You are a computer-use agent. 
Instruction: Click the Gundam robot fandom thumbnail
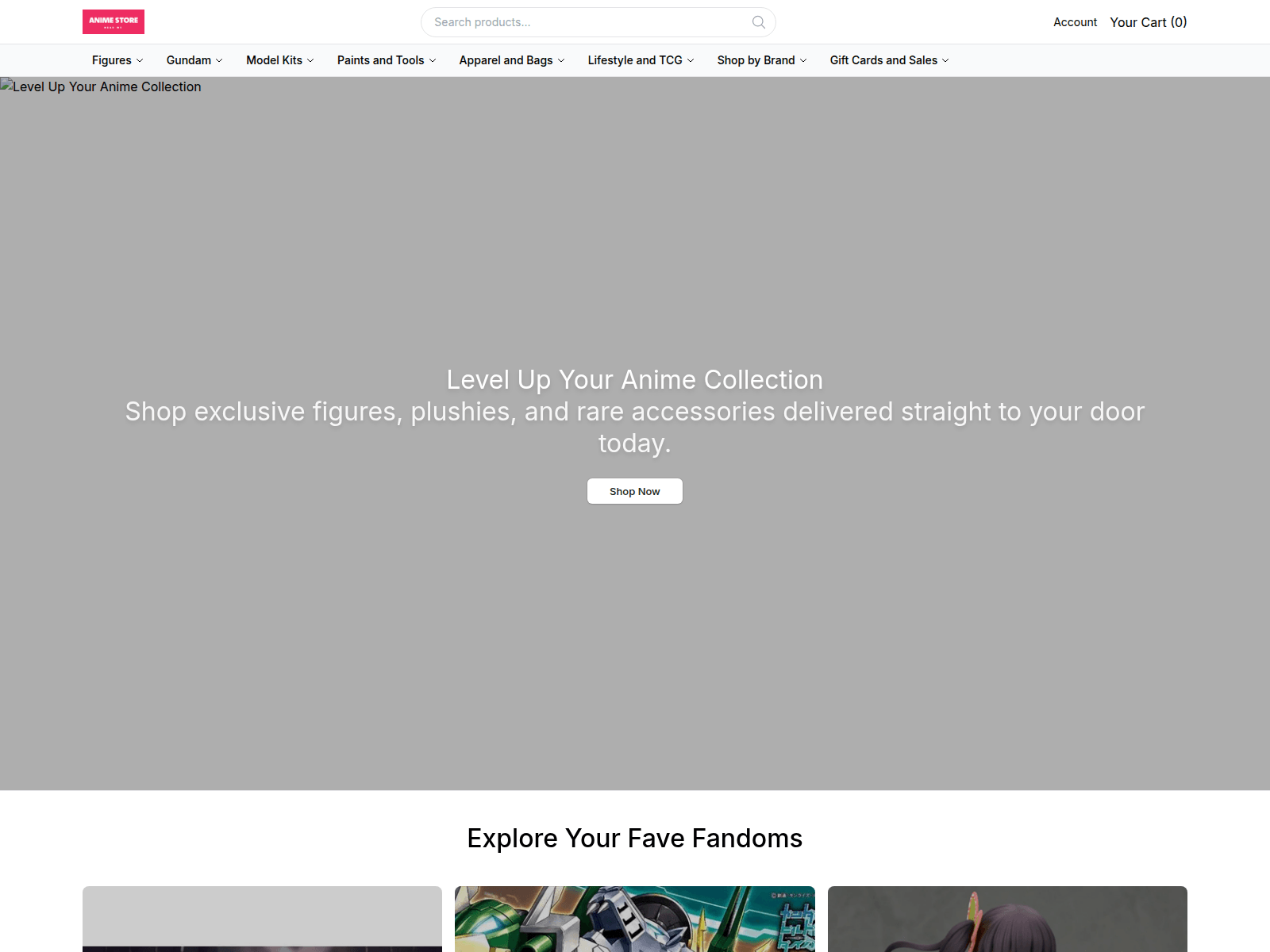pyautogui.click(x=635, y=919)
